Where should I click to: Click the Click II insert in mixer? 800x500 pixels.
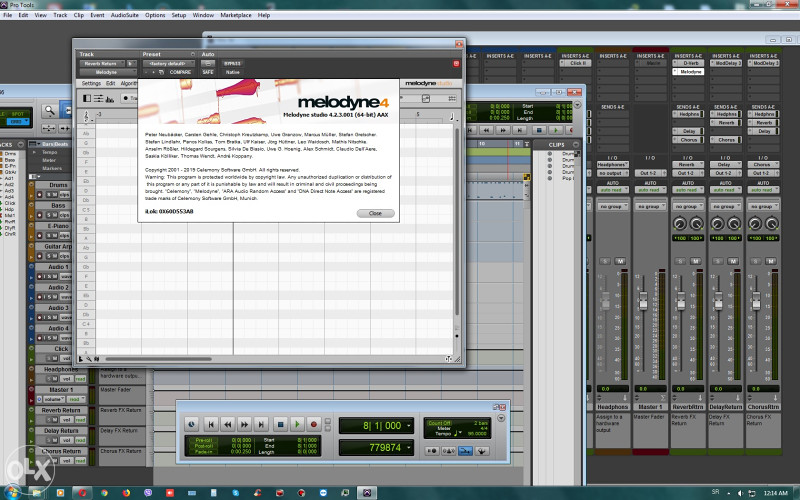(576, 63)
